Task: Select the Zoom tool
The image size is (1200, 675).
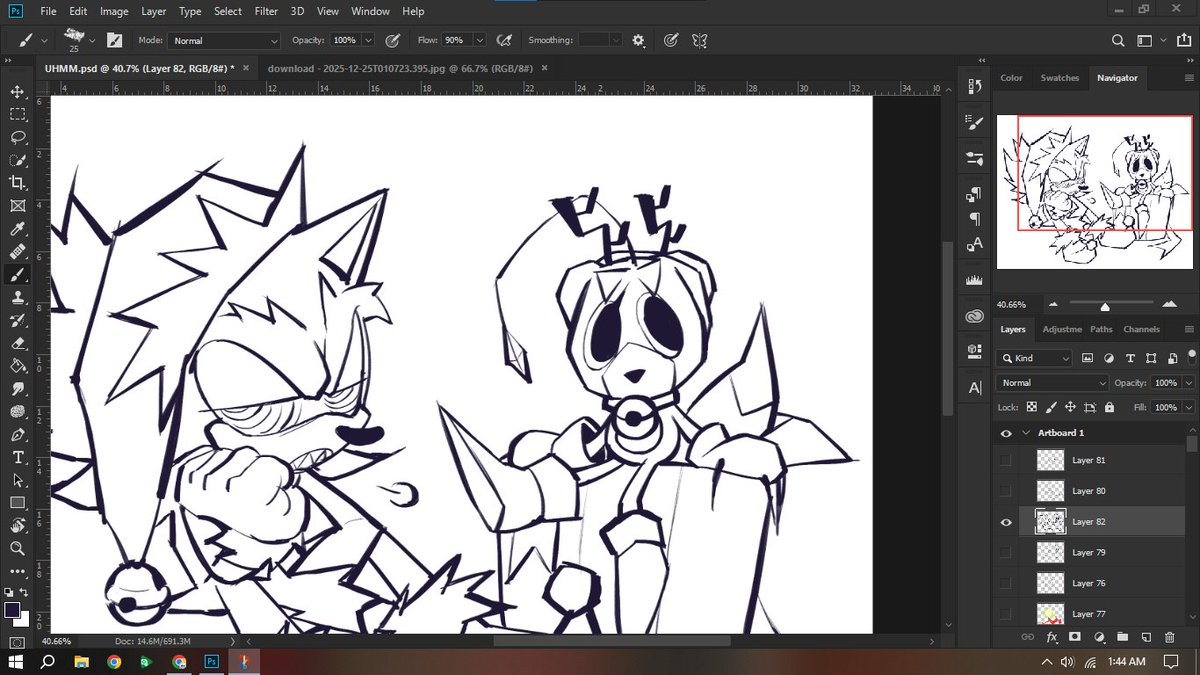Action: (17, 549)
